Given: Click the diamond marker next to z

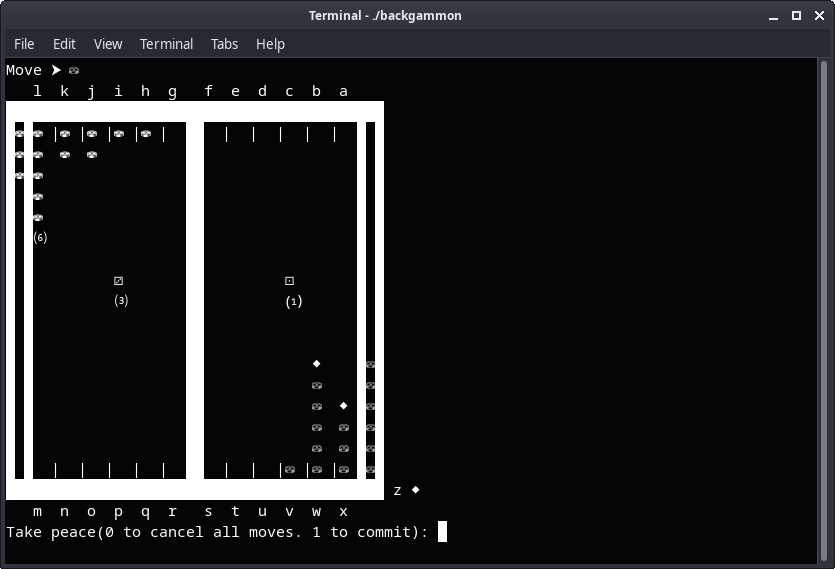Looking at the screenshot, I should tap(415, 490).
